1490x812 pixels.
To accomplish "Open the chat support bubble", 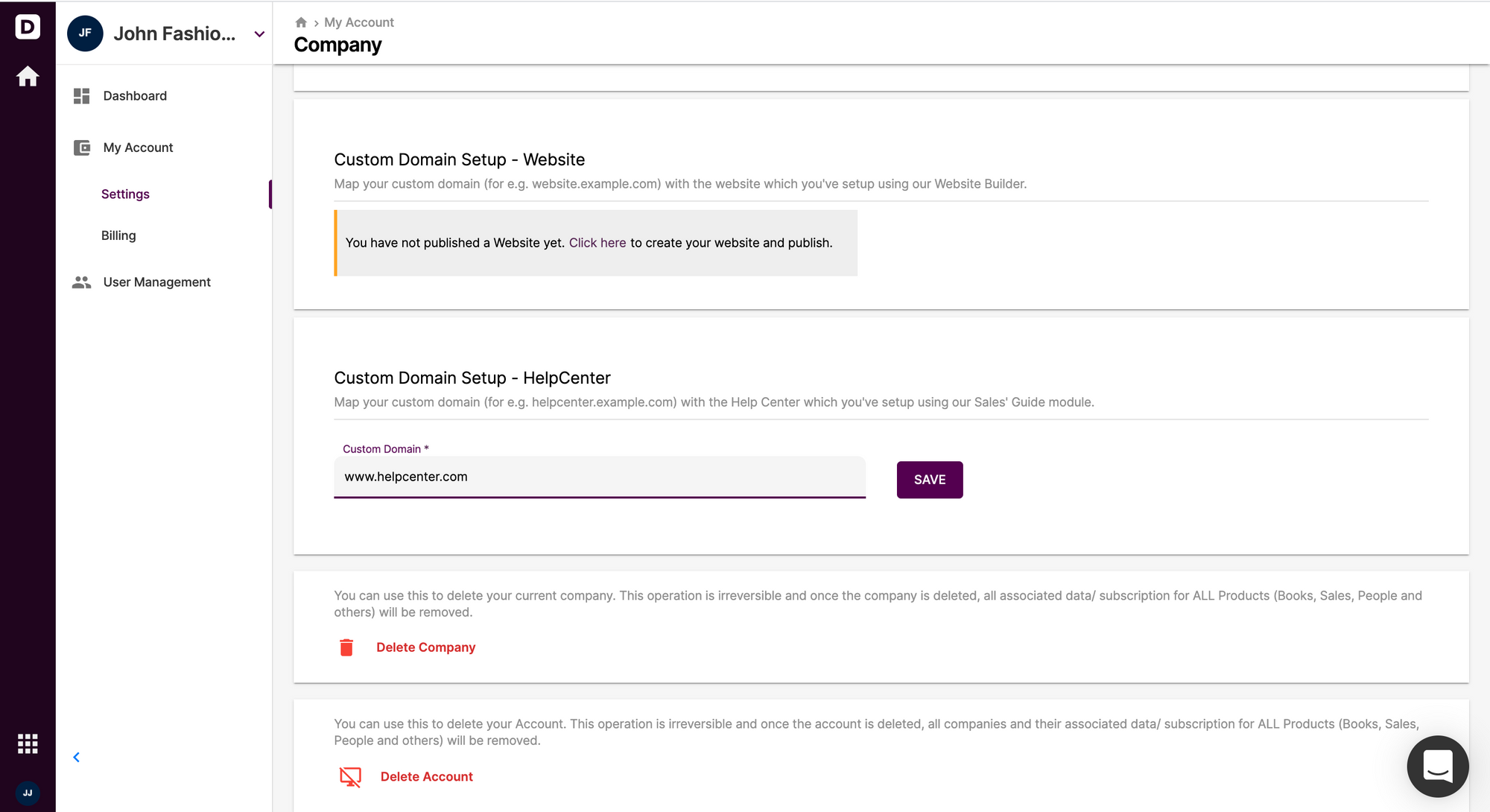I will tap(1437, 766).
